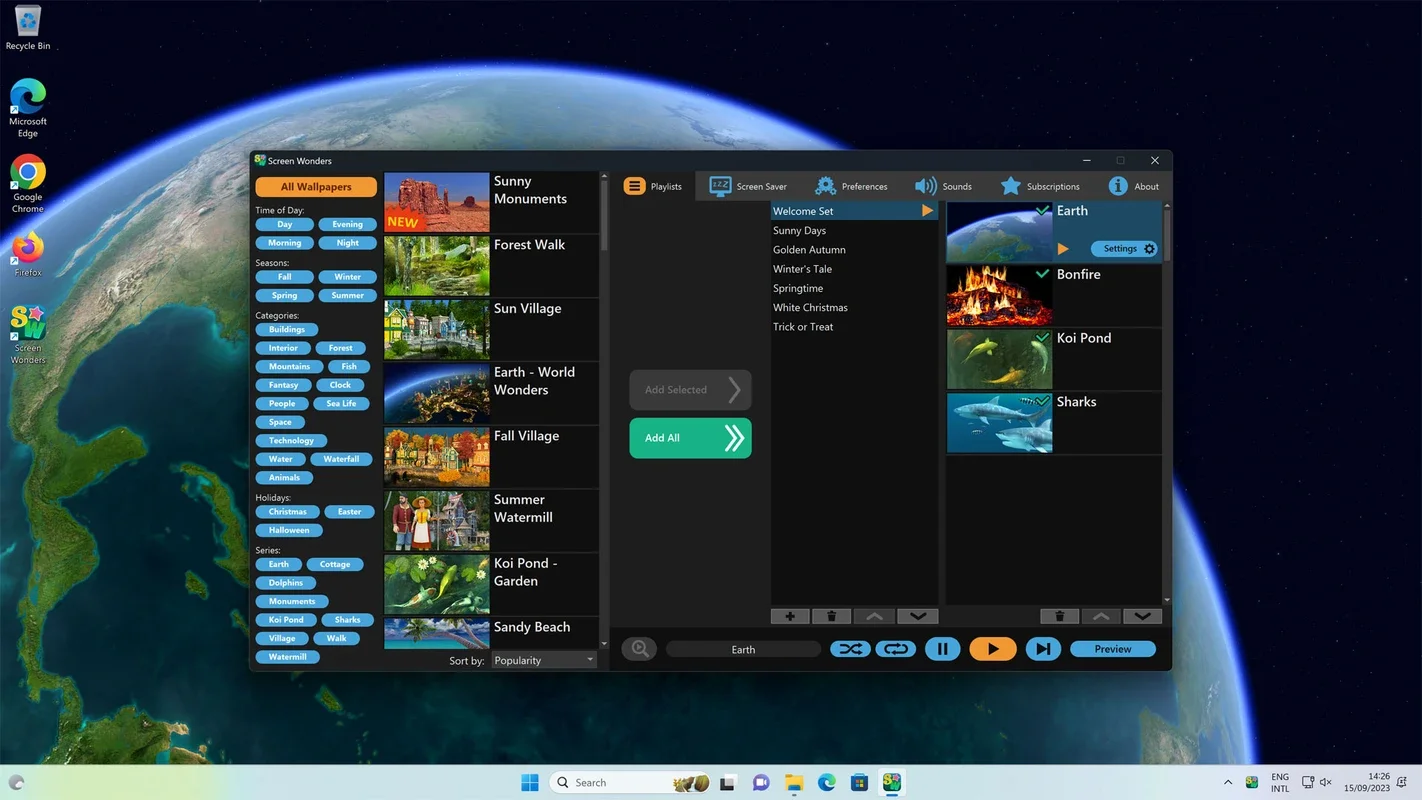Delete wallpaper using trash icon under wallpaper list
Screen dimensions: 1422x800
point(1059,616)
